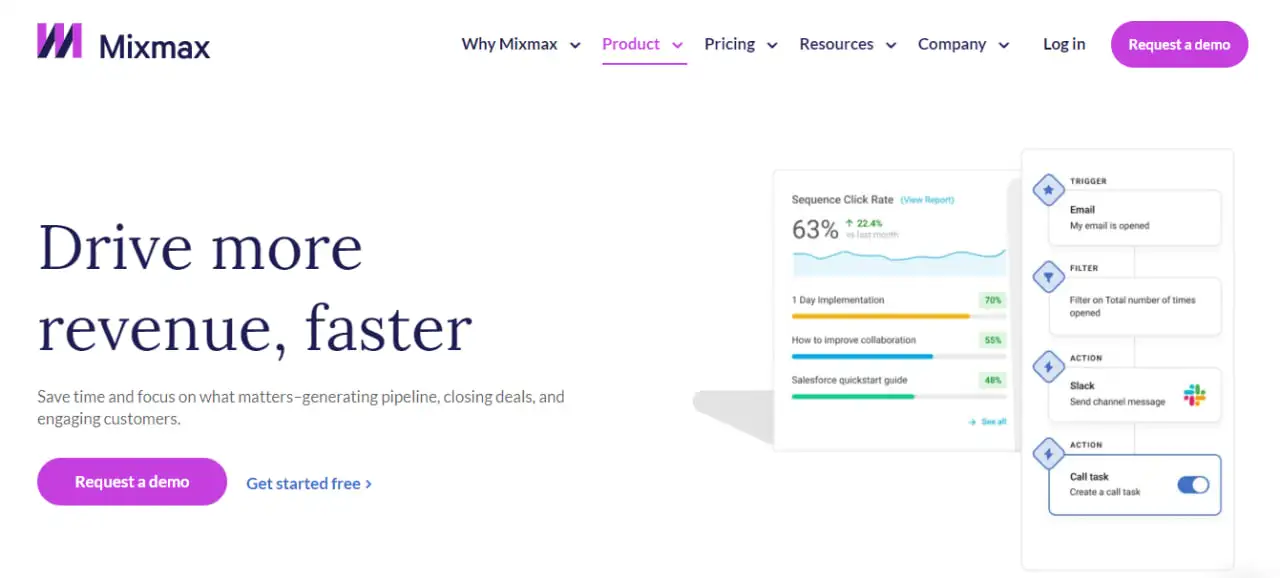Click Request a demo in header
The height and width of the screenshot is (578, 1280).
click(1179, 44)
